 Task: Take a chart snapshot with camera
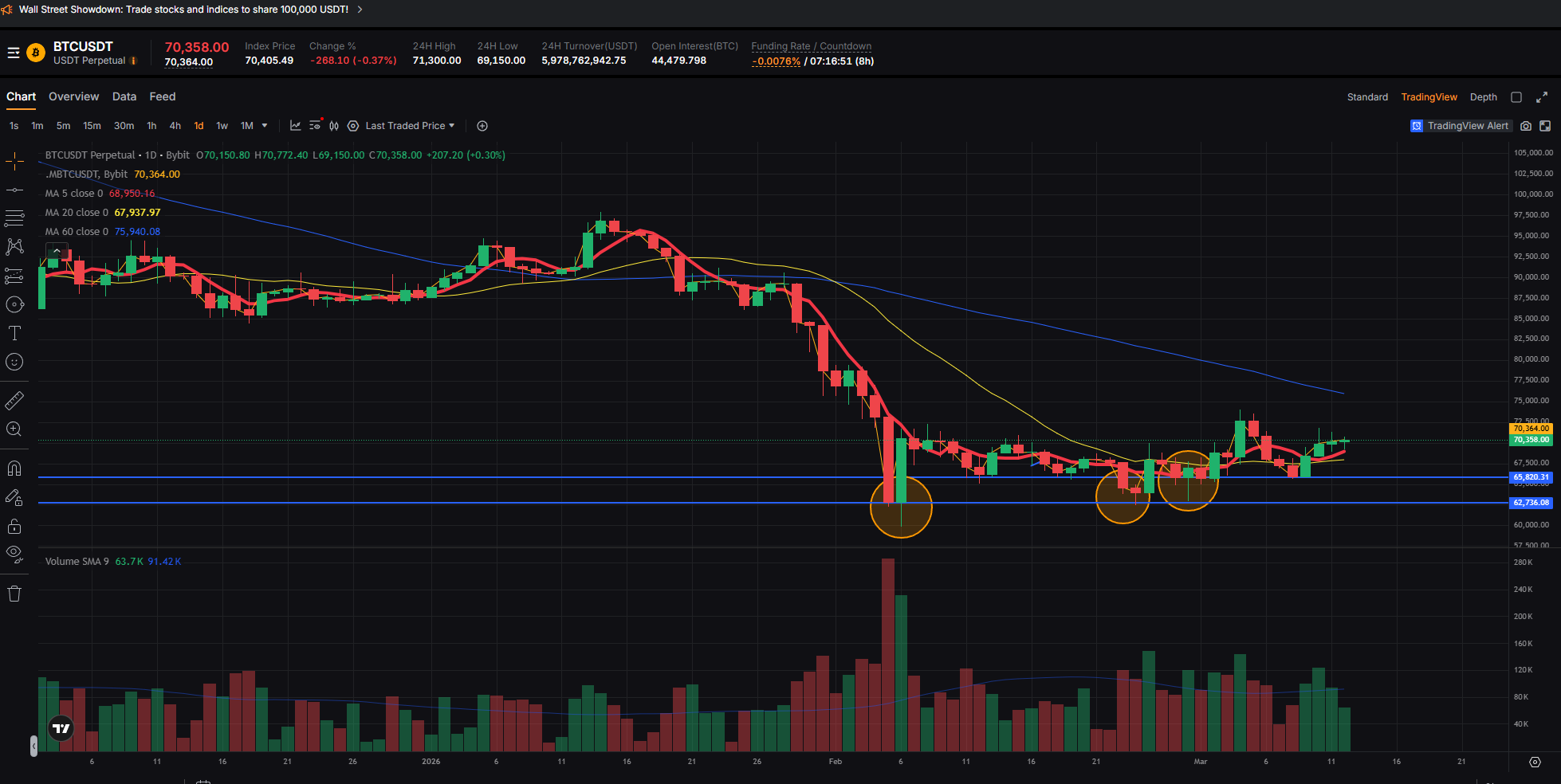tap(1526, 126)
